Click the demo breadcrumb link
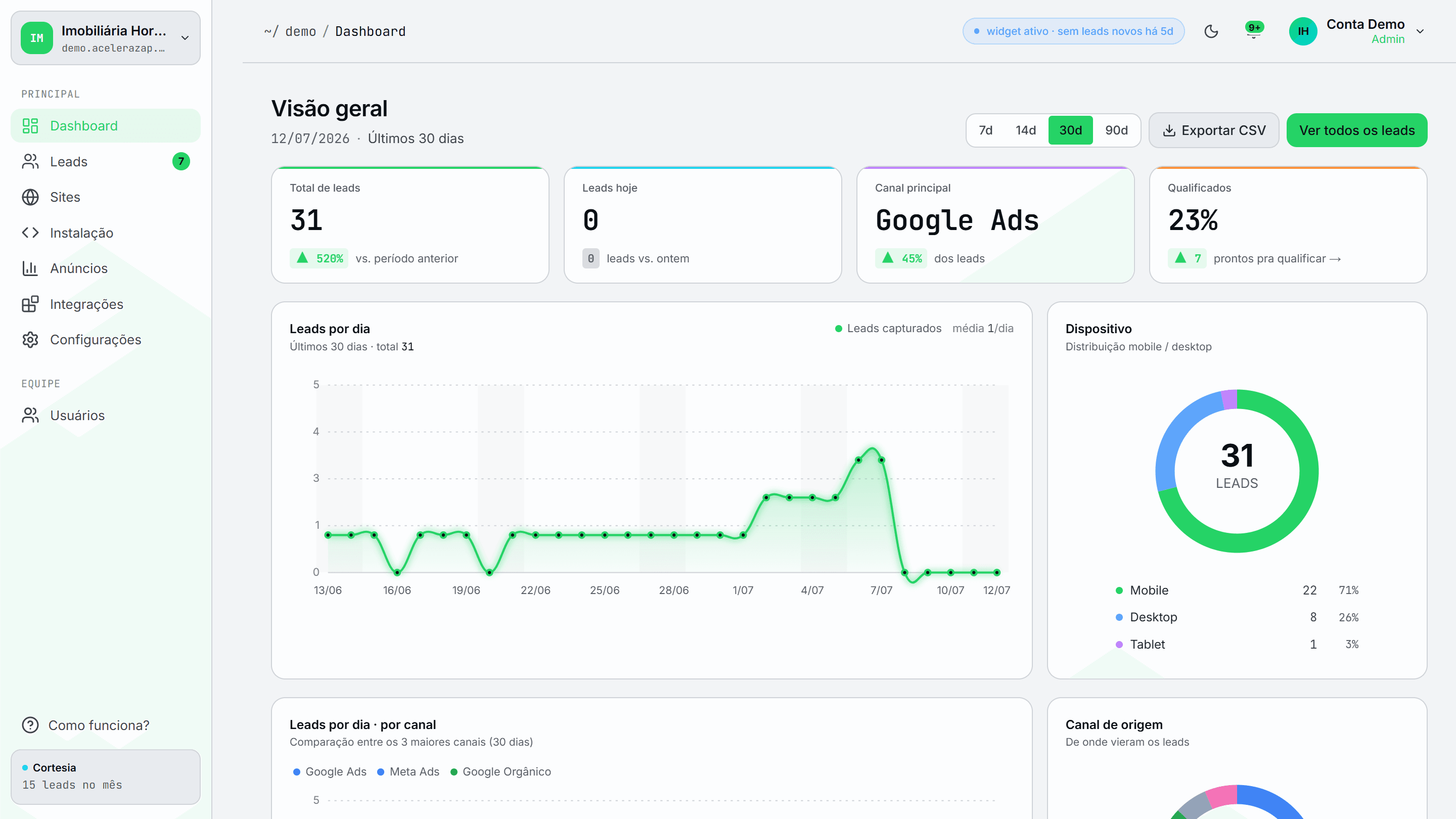 301,31
